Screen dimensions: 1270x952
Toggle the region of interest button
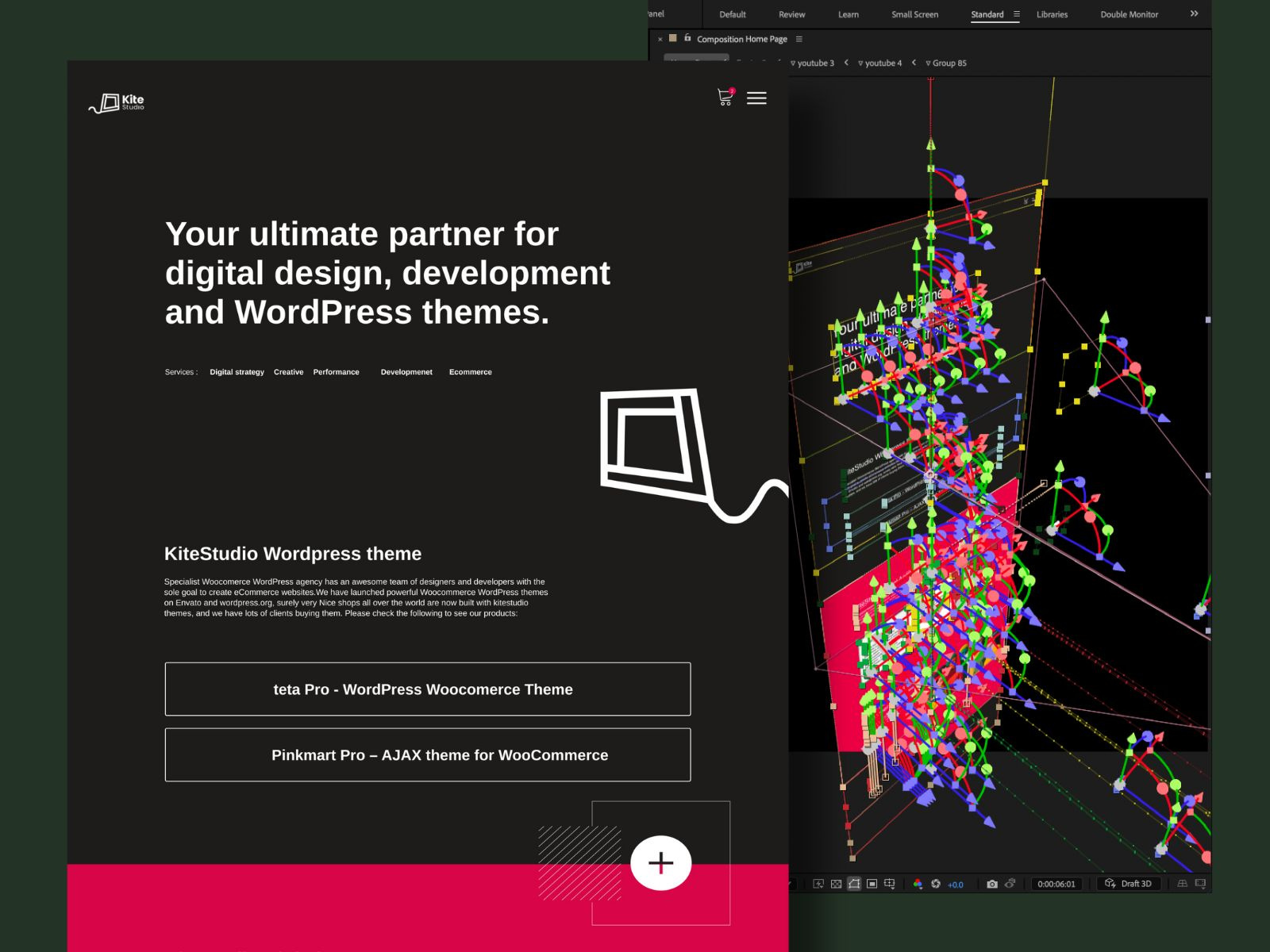pyautogui.click(x=872, y=884)
